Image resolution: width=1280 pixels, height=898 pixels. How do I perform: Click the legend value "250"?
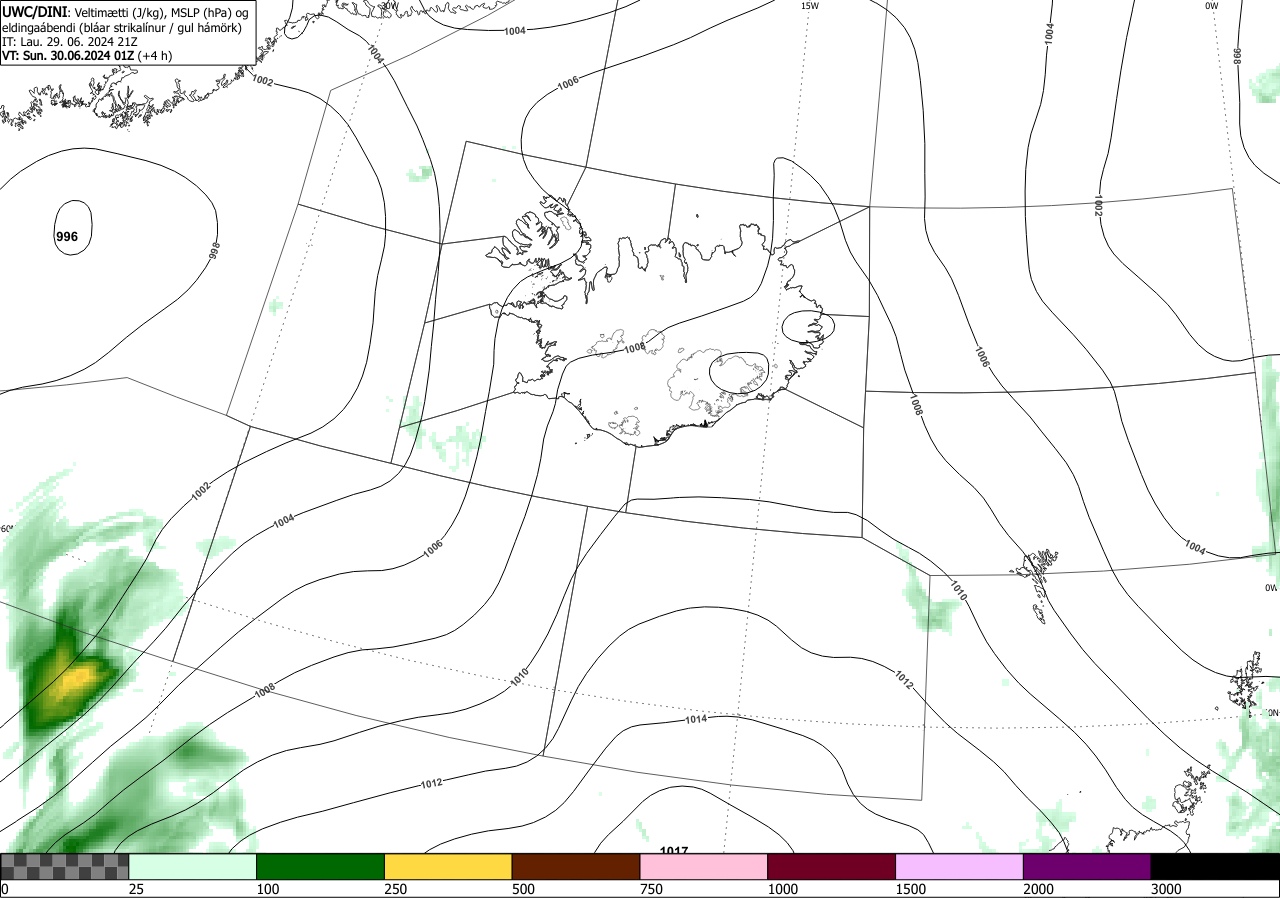[x=395, y=889]
